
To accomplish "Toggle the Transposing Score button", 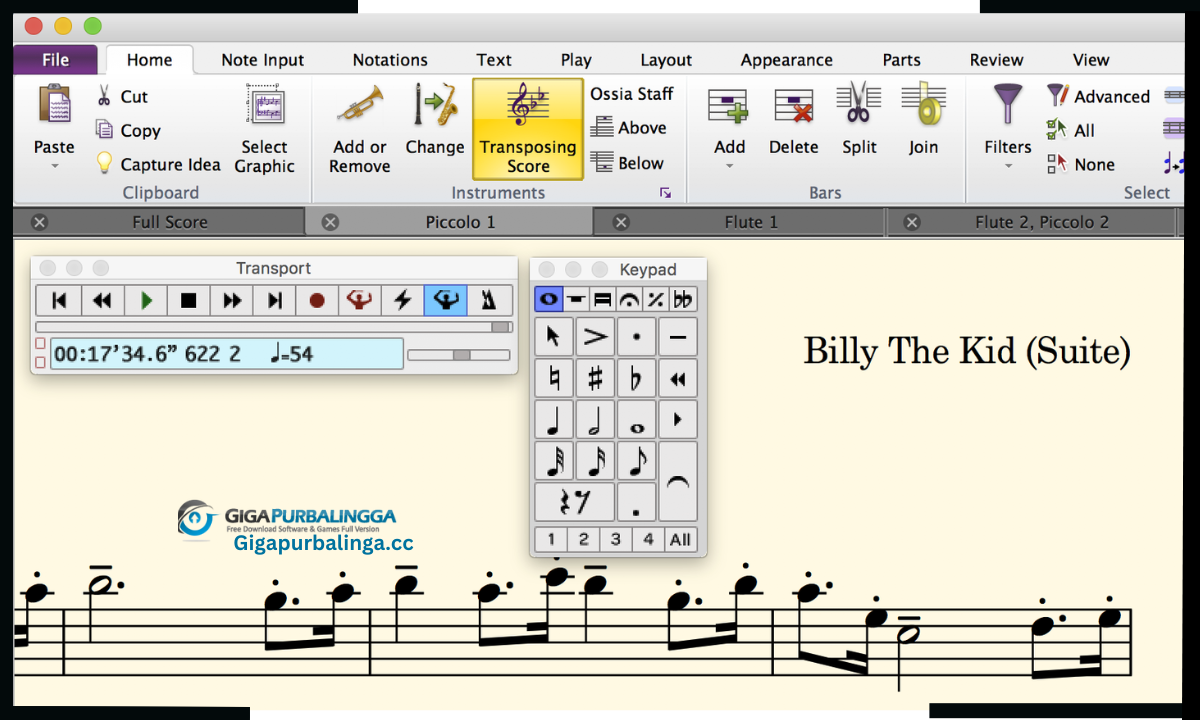I will click(528, 129).
